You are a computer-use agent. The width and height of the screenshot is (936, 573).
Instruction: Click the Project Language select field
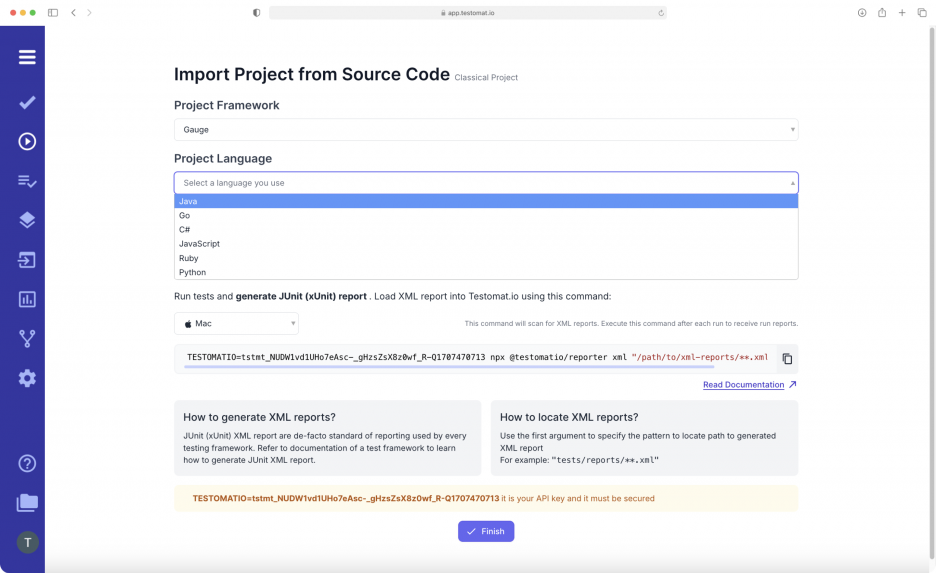[486, 183]
